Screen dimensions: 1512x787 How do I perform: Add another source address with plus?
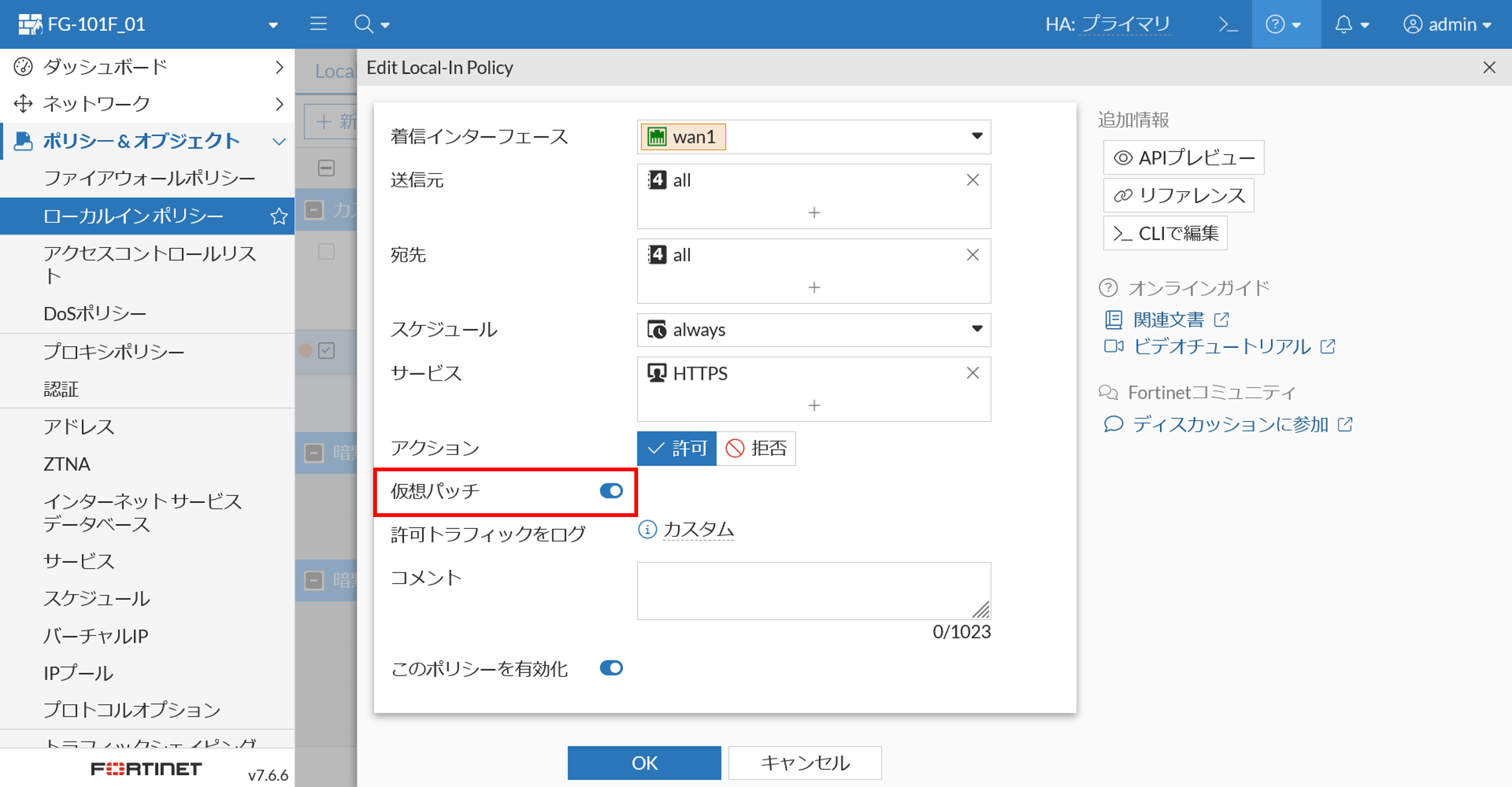pos(813,212)
